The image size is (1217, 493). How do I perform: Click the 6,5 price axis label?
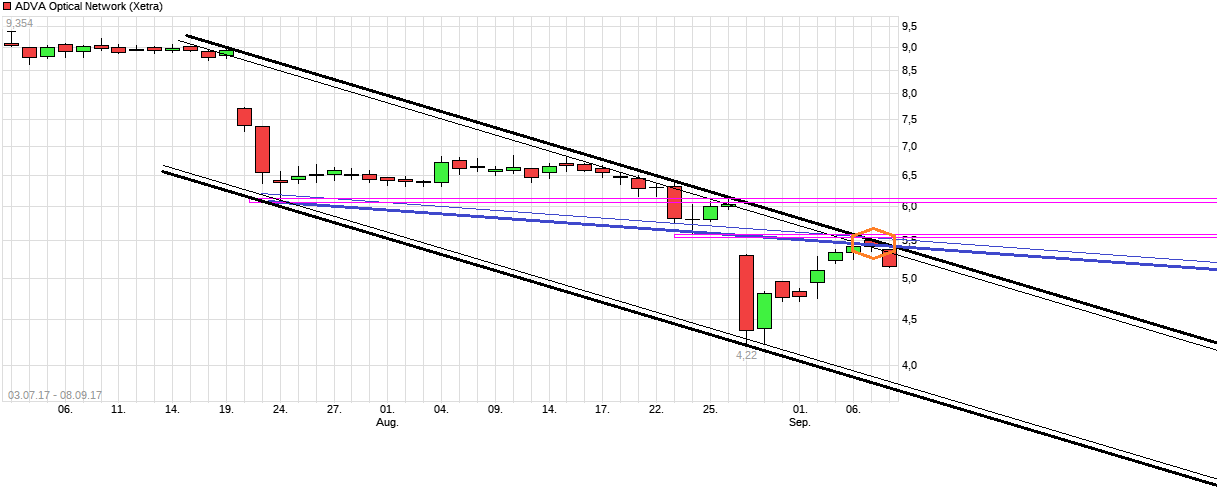coord(910,176)
